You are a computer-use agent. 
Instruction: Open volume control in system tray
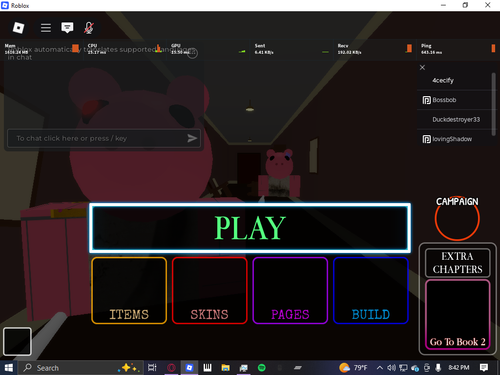391,368
